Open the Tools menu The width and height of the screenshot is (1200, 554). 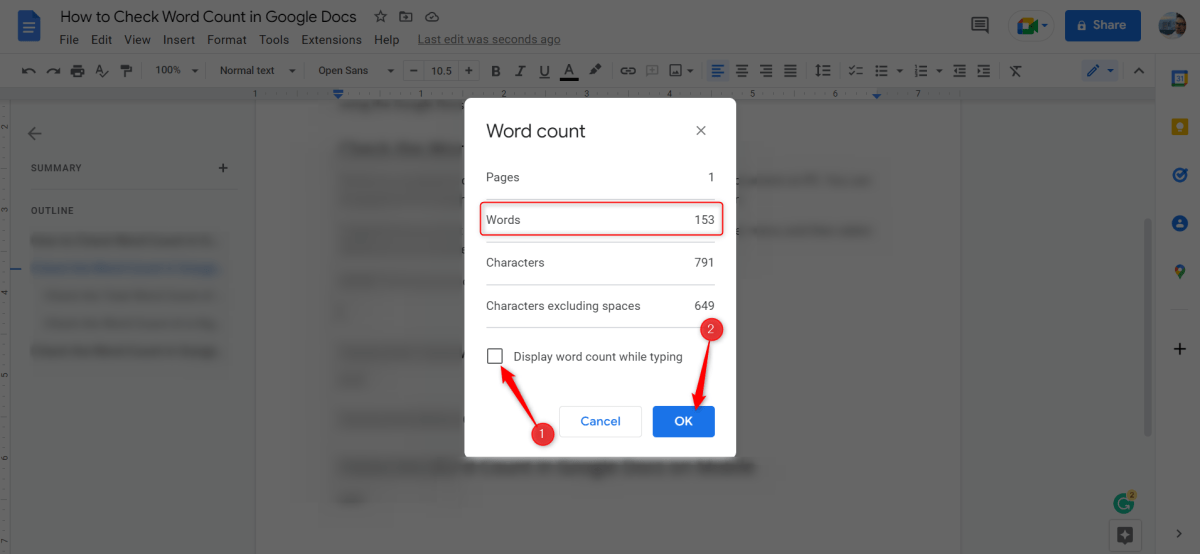coord(274,40)
